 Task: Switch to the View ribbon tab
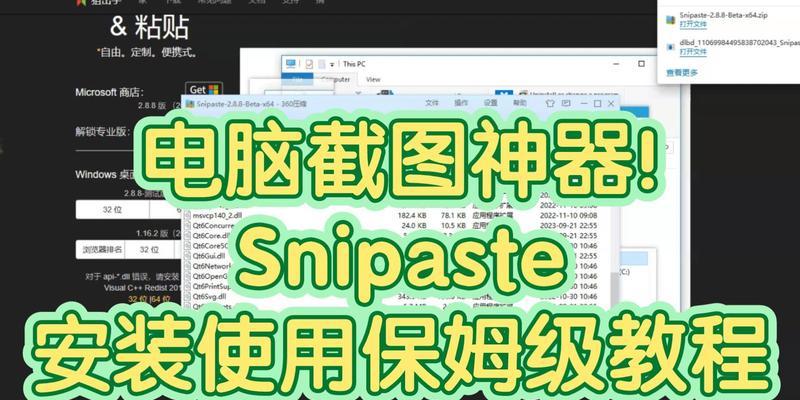point(373,79)
